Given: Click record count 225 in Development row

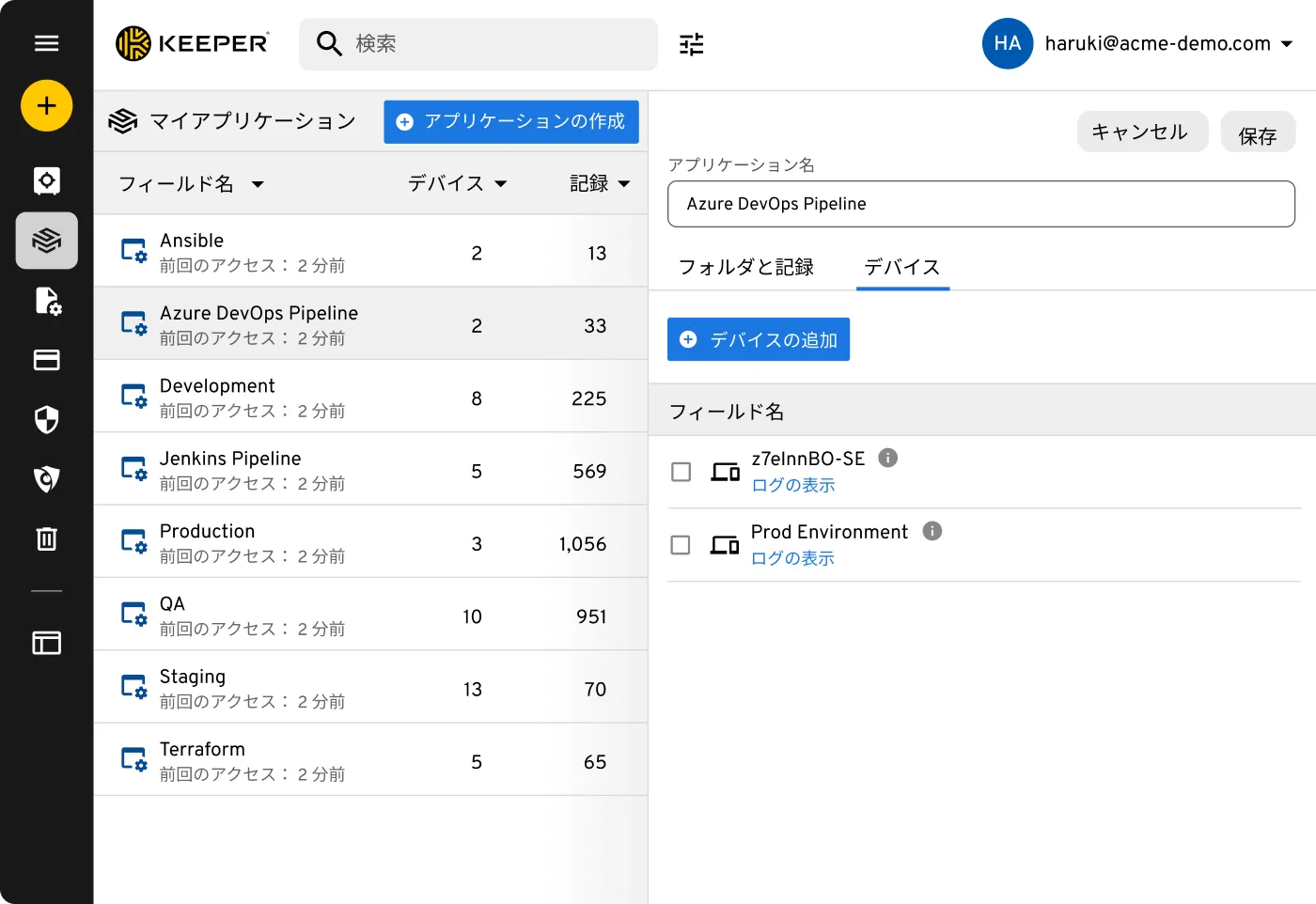Looking at the screenshot, I should click(589, 398).
